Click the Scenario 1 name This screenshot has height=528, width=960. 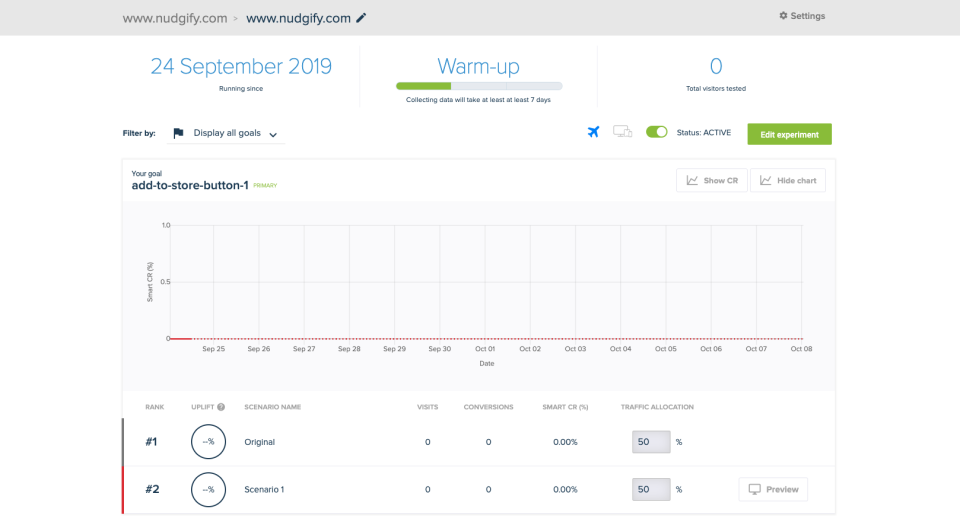pos(264,489)
